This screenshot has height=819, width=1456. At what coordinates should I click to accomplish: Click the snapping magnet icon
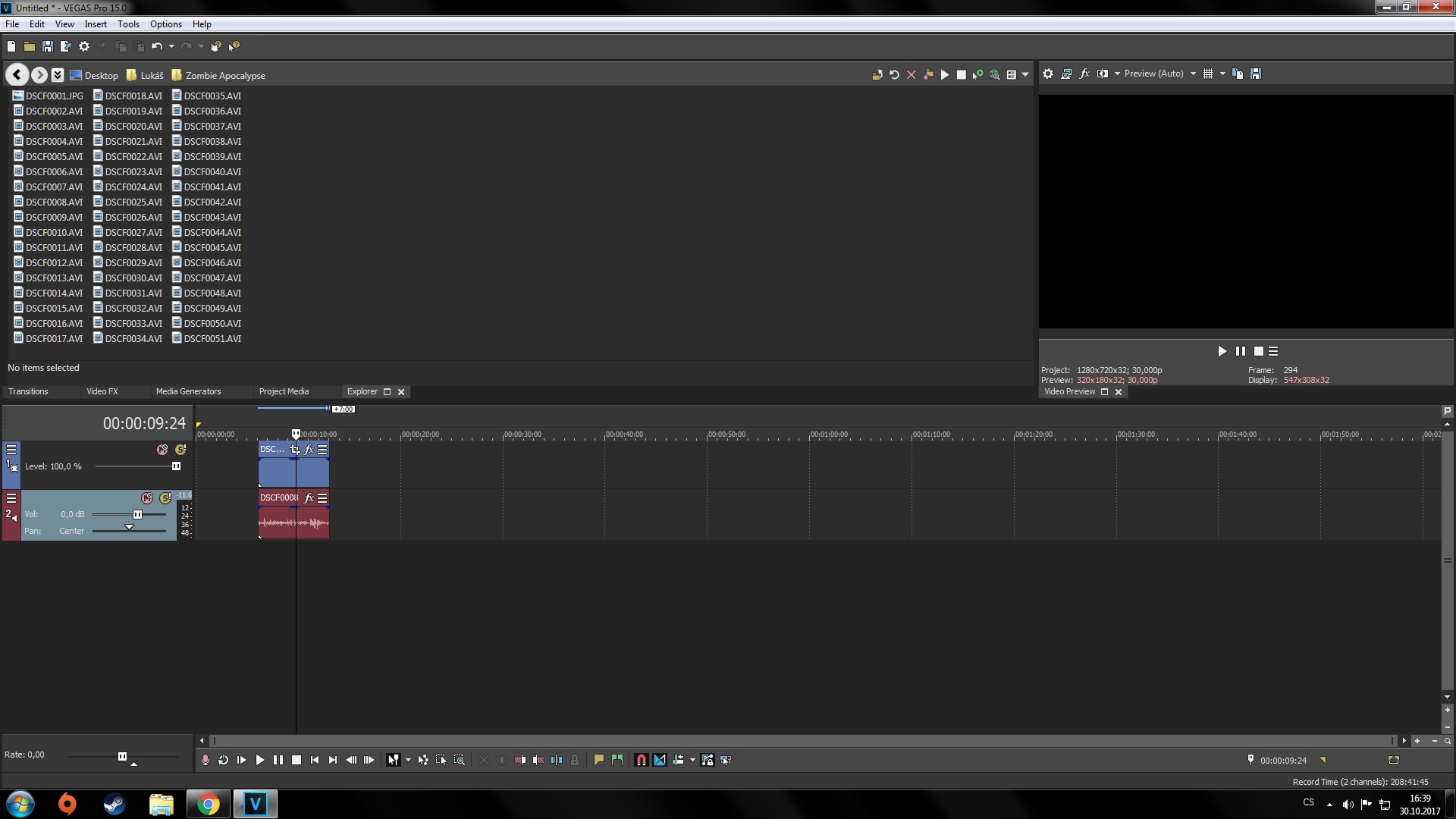[x=641, y=760]
